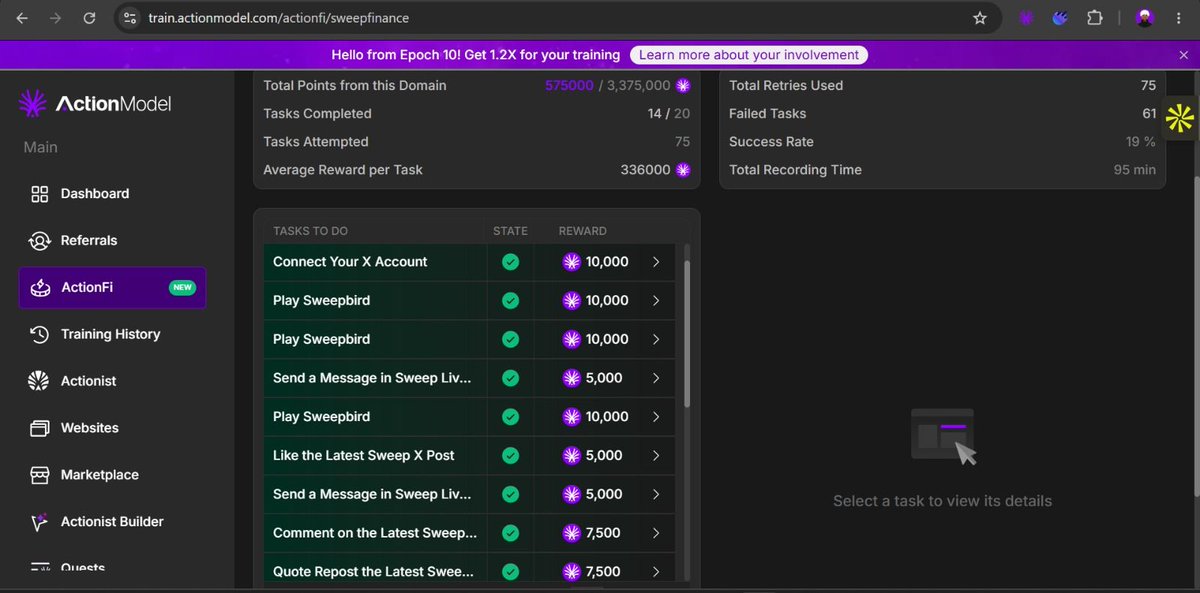Click the Actionist starburst icon
1200x593 pixels.
point(39,381)
